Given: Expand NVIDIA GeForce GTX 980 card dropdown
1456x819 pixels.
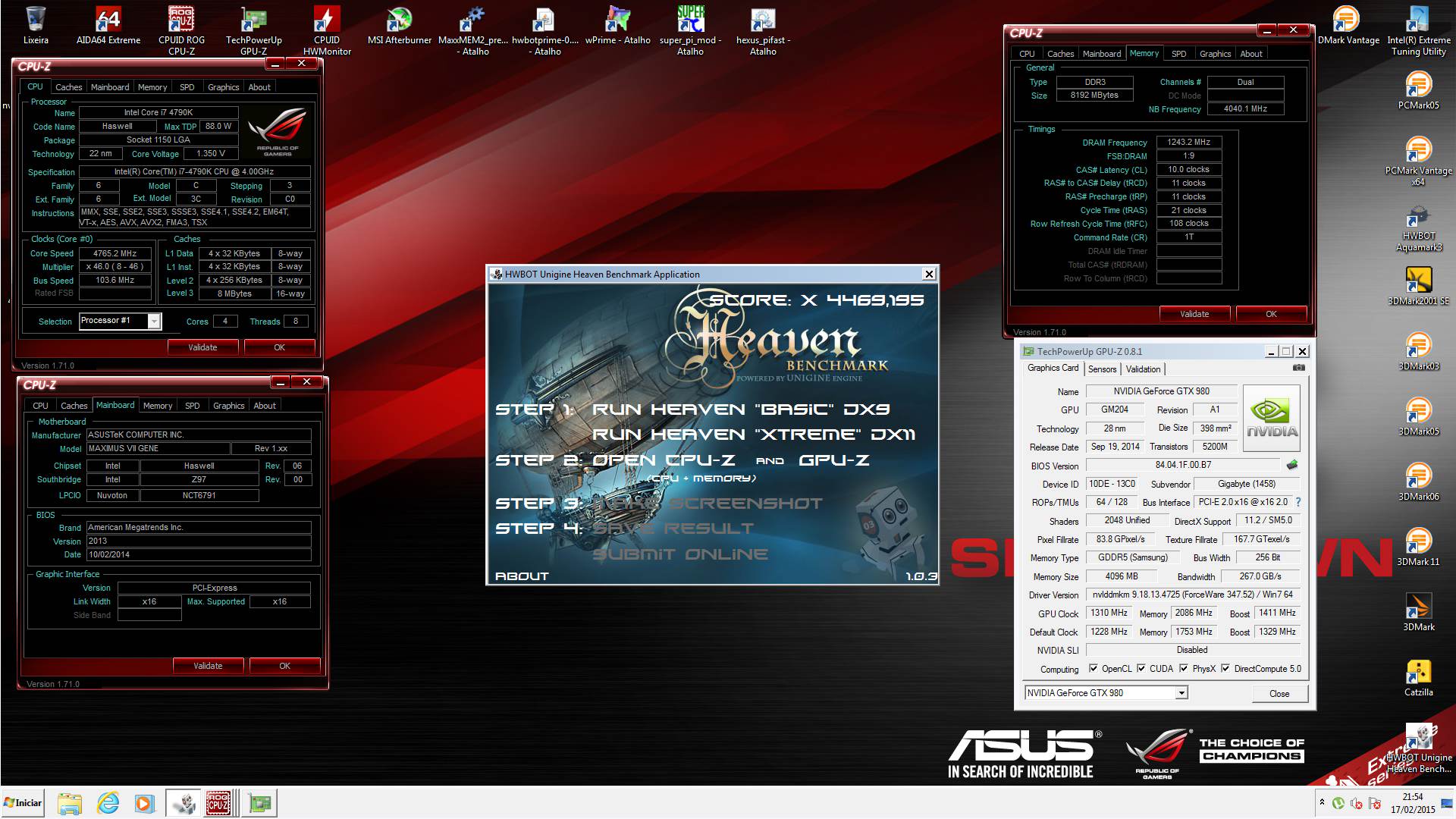Looking at the screenshot, I should (1181, 693).
